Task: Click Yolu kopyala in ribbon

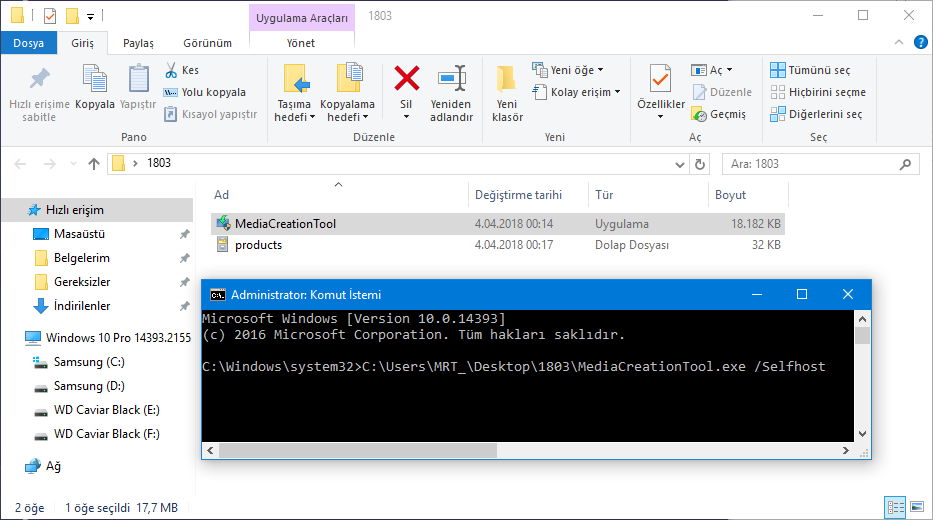Action: click(205, 92)
